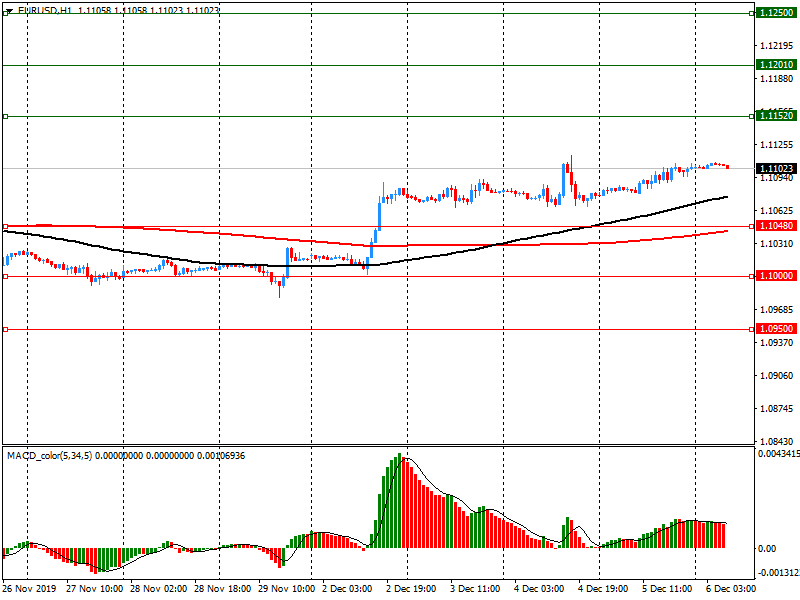Click the 28 Nov 18:00 time label
Viewport: 800px width, 600px height.
click(222, 589)
